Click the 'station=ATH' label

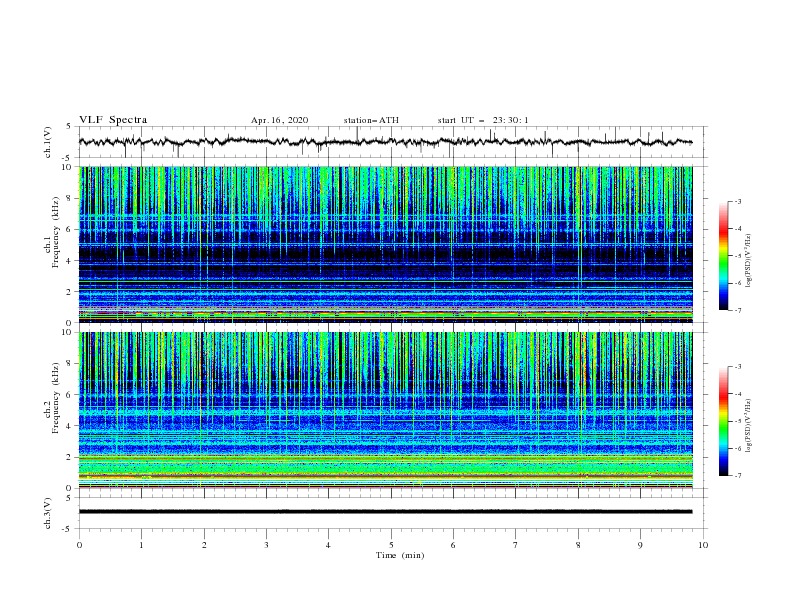(371, 120)
